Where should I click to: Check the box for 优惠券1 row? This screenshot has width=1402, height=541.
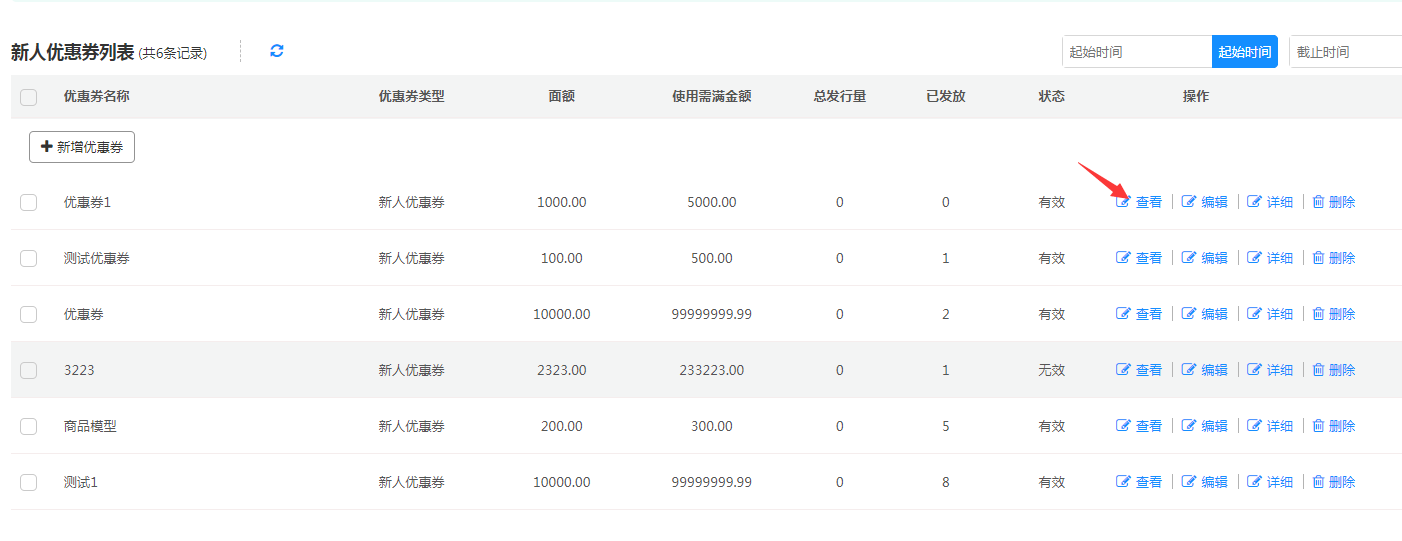(x=28, y=202)
